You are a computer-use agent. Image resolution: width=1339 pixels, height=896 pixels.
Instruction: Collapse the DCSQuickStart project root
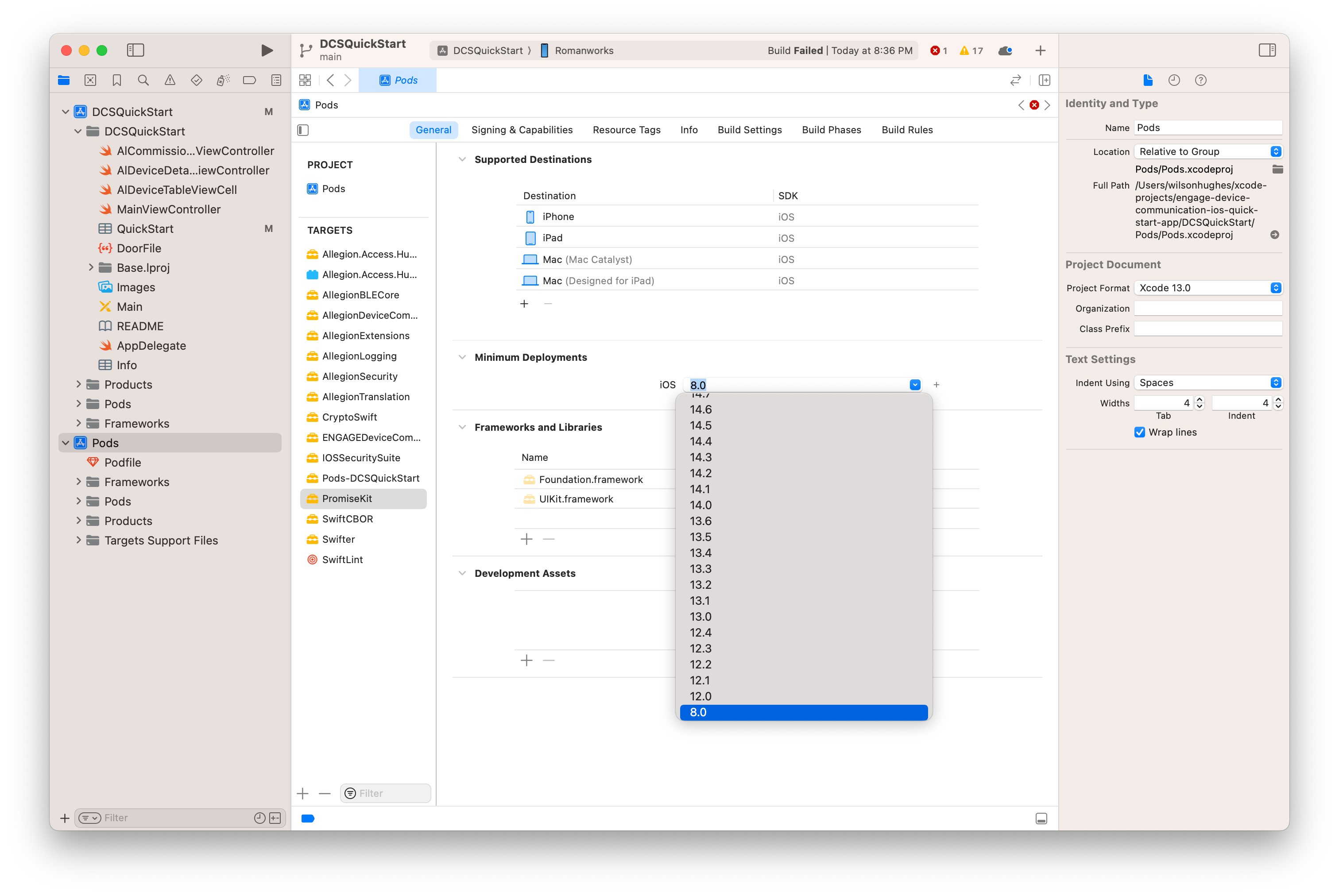pyautogui.click(x=66, y=112)
